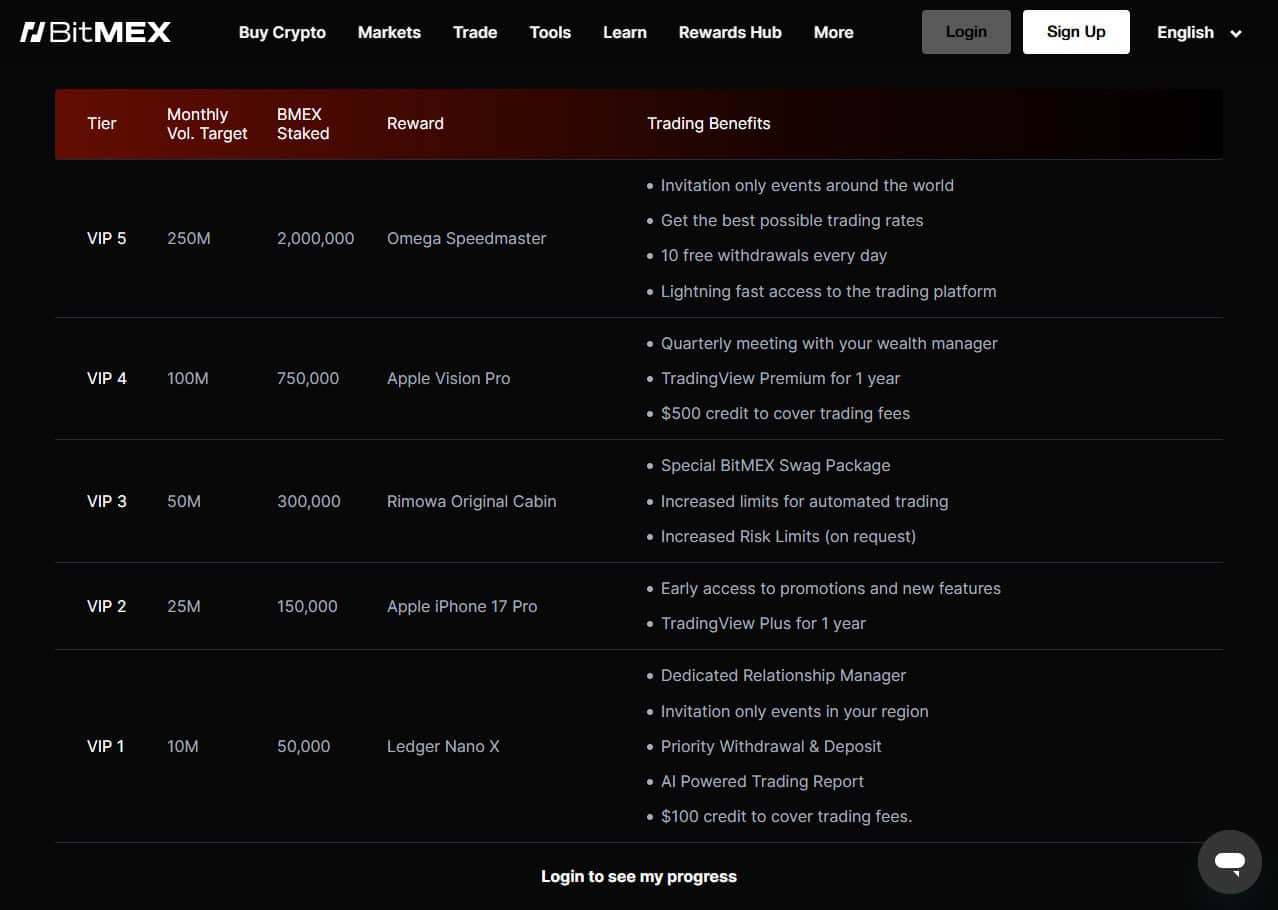Expand the More menu

[x=833, y=32]
